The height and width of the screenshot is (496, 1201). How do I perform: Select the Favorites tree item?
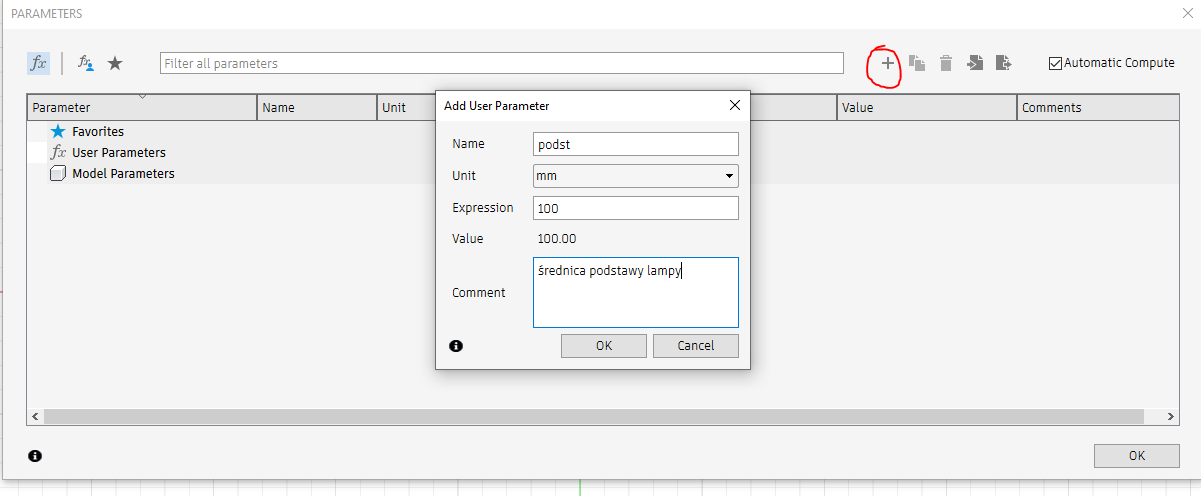pyautogui.click(x=98, y=132)
